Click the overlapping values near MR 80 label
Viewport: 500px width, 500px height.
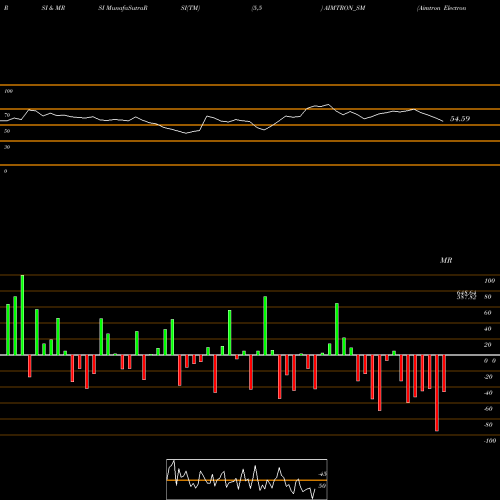click(466, 295)
